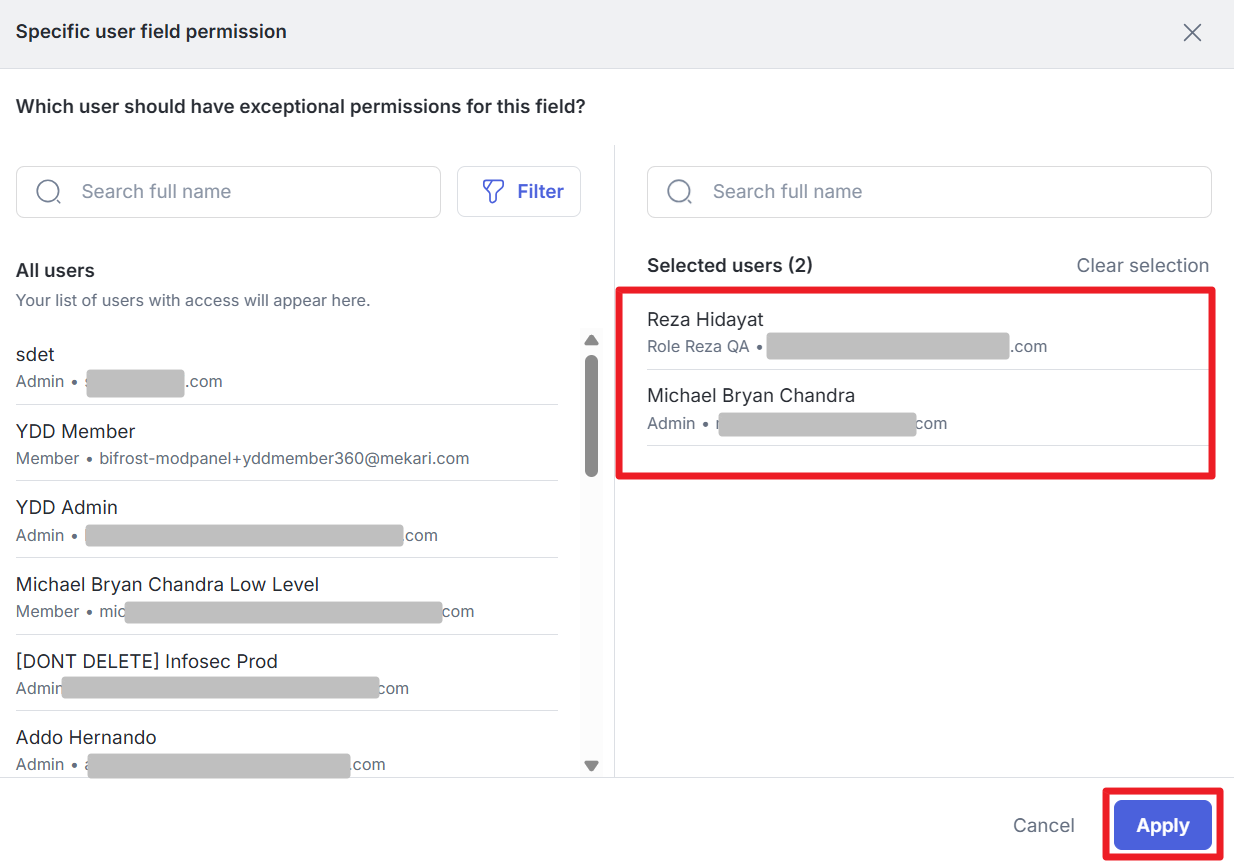1234x861 pixels.
Task: Focus the left Search full name field
Action: [250, 192]
